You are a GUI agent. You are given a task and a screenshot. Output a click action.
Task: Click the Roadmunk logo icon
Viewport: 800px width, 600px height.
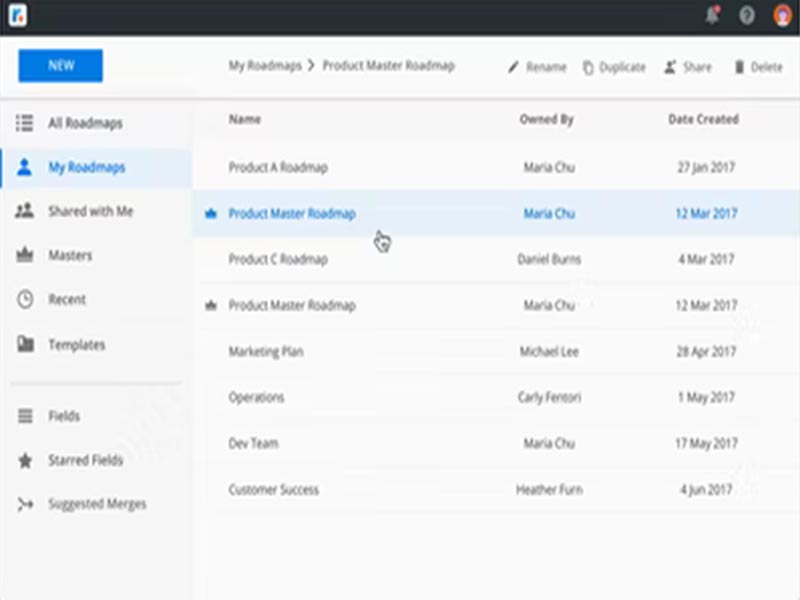click(17, 15)
